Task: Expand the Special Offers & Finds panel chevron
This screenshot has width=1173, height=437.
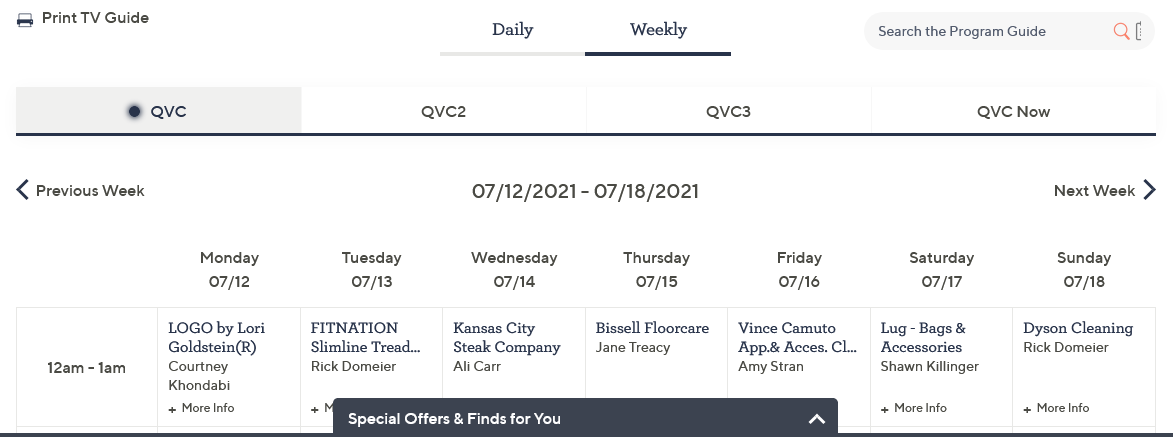Action: pyautogui.click(x=816, y=419)
